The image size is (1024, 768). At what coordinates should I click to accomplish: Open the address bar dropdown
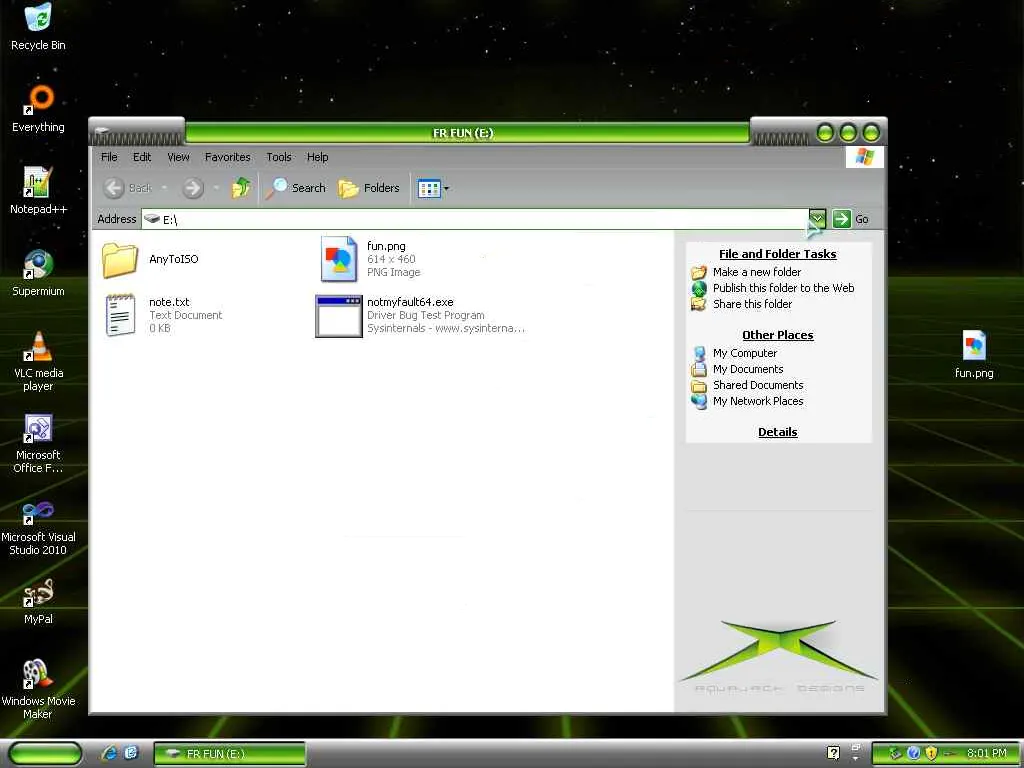(x=817, y=219)
